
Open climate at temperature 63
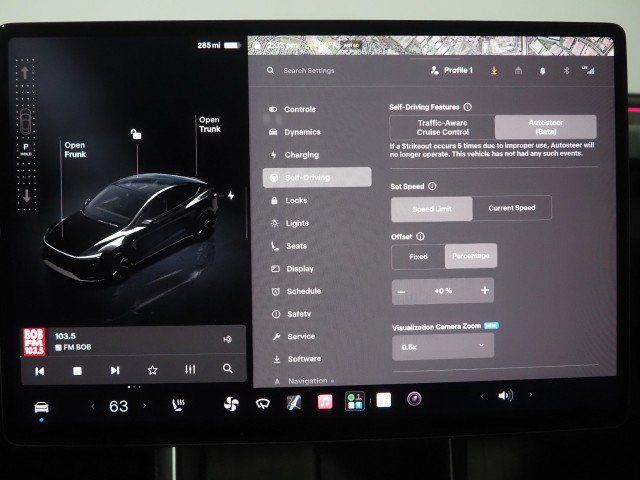point(118,407)
